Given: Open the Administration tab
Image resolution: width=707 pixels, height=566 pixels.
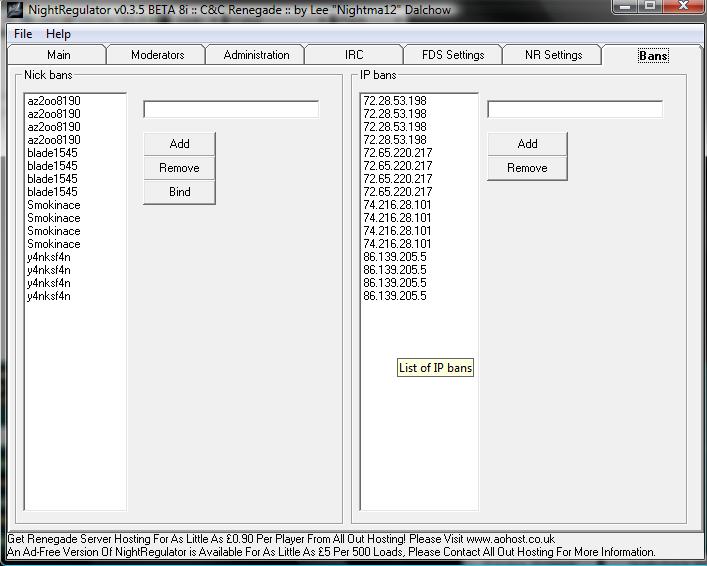Looking at the screenshot, I should 256,55.
